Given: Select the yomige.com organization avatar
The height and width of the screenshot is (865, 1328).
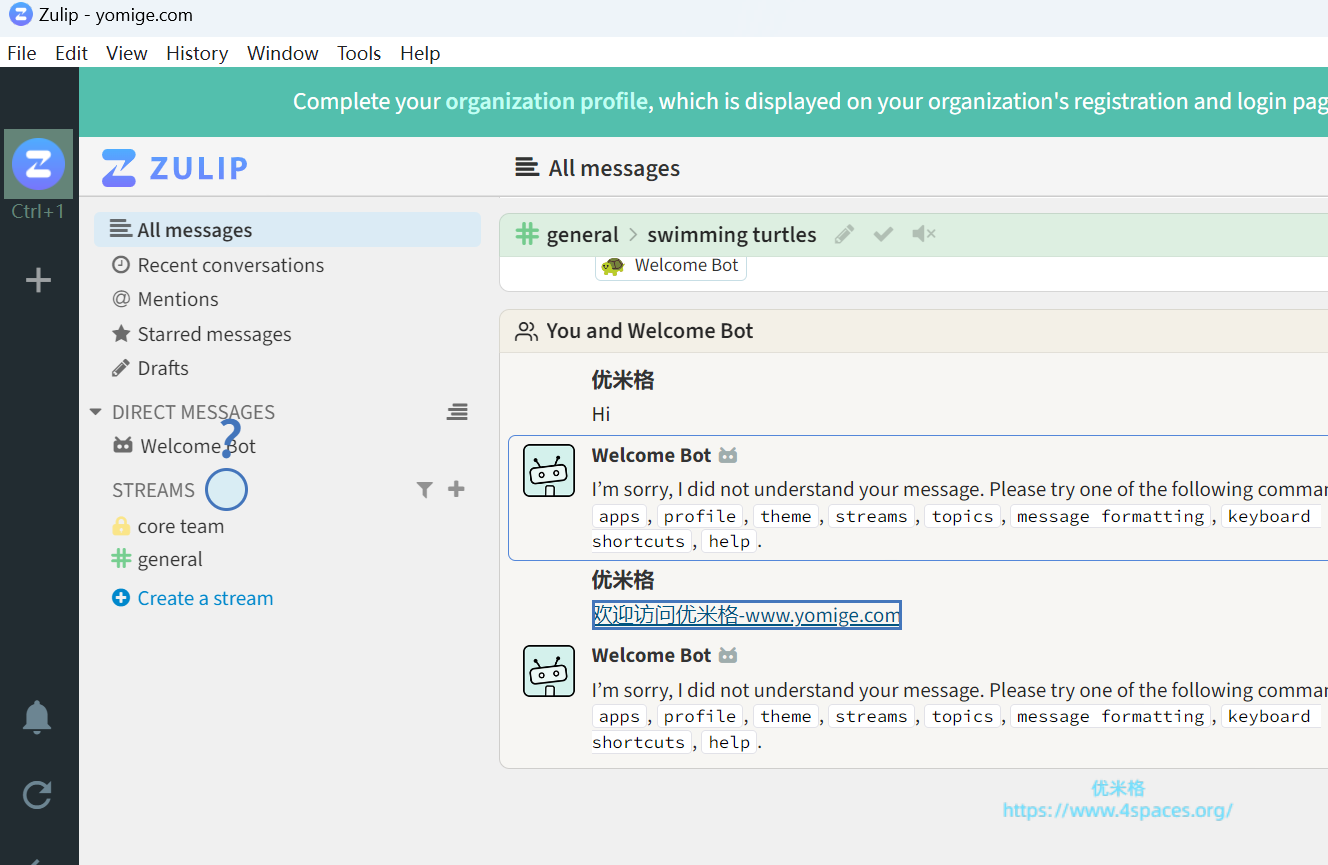Looking at the screenshot, I should click(x=38, y=164).
